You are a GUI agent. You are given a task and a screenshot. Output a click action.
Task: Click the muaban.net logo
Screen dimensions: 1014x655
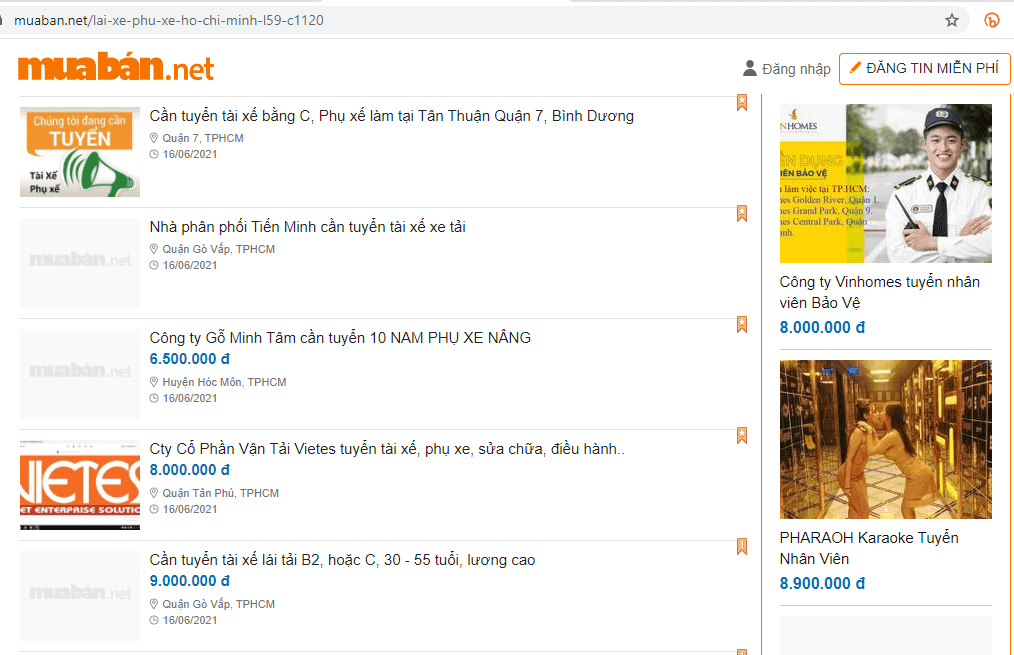tap(116, 67)
